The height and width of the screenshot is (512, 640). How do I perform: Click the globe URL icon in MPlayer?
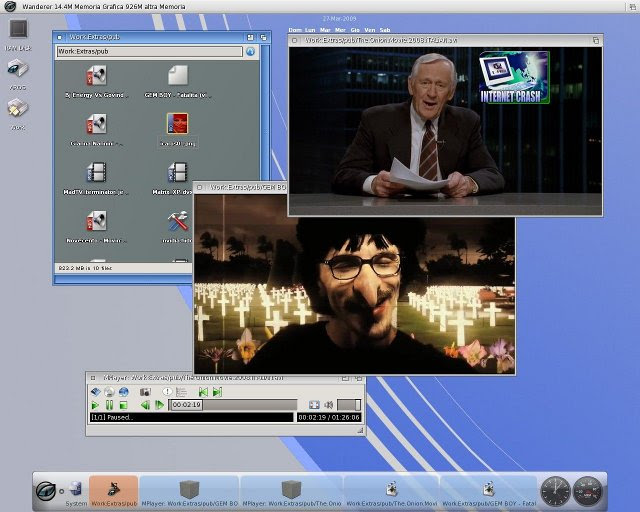(123, 392)
